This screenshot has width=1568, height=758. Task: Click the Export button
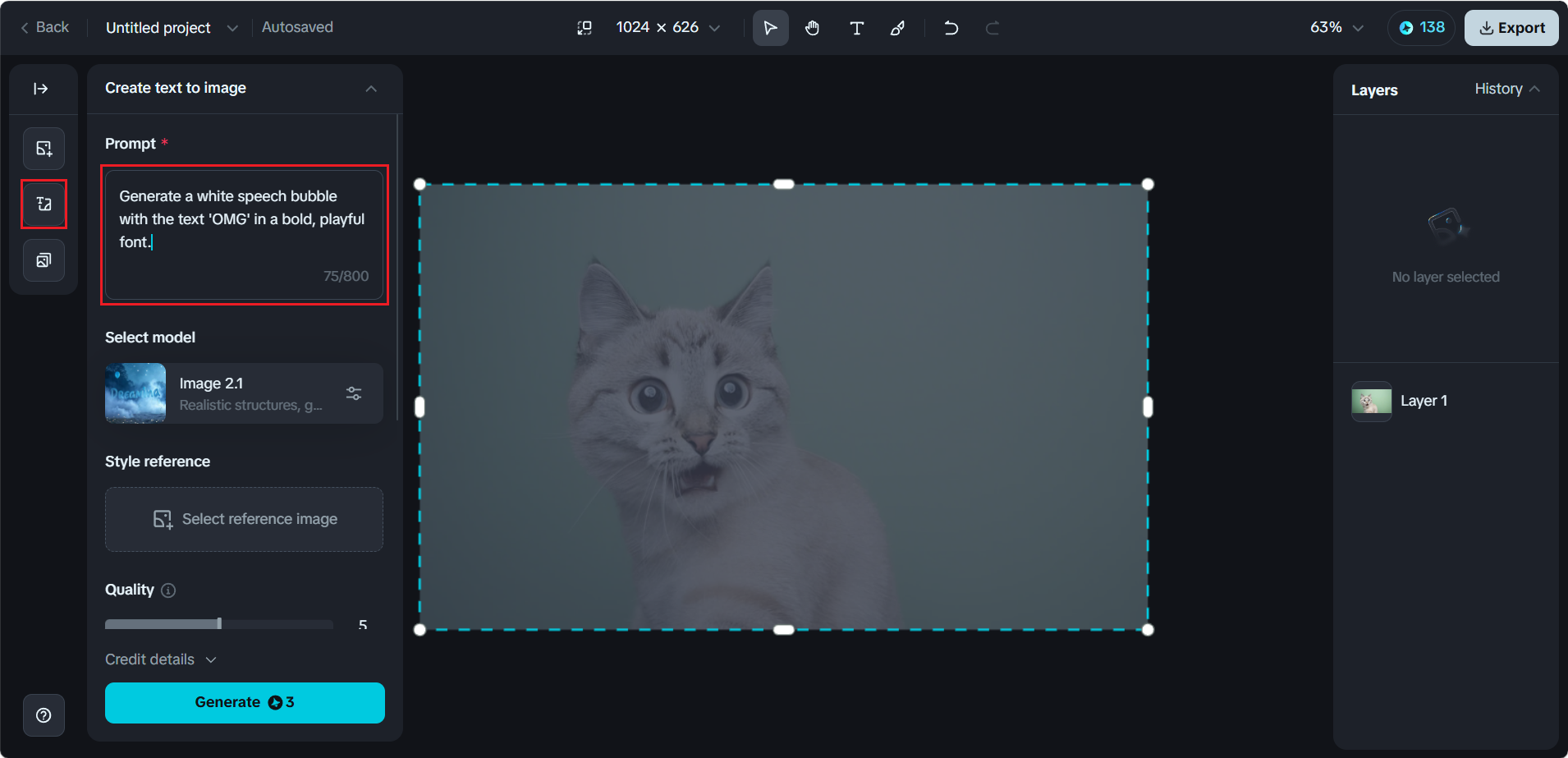coord(1511,28)
